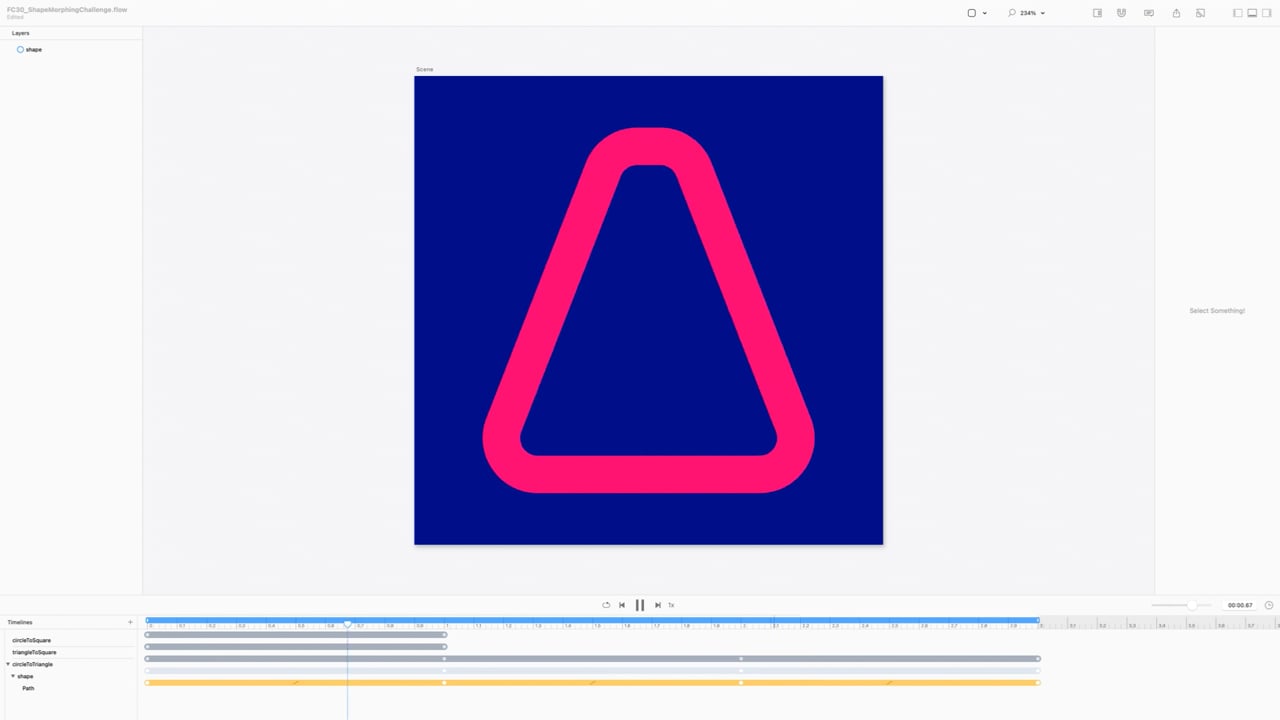Toggle loop playback icon
The height and width of the screenshot is (720, 1280).
tap(606, 605)
